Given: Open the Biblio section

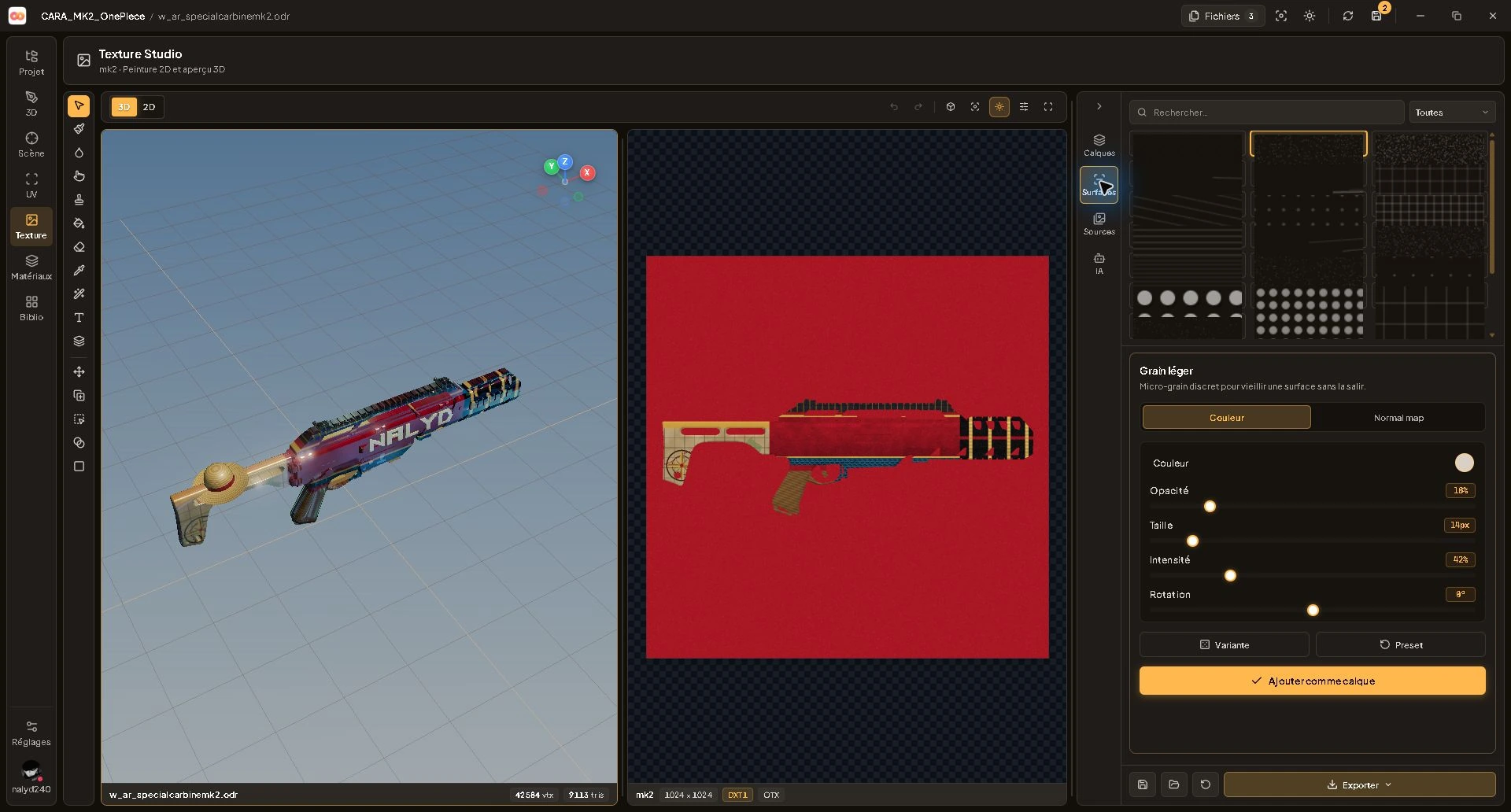Looking at the screenshot, I should (x=31, y=308).
